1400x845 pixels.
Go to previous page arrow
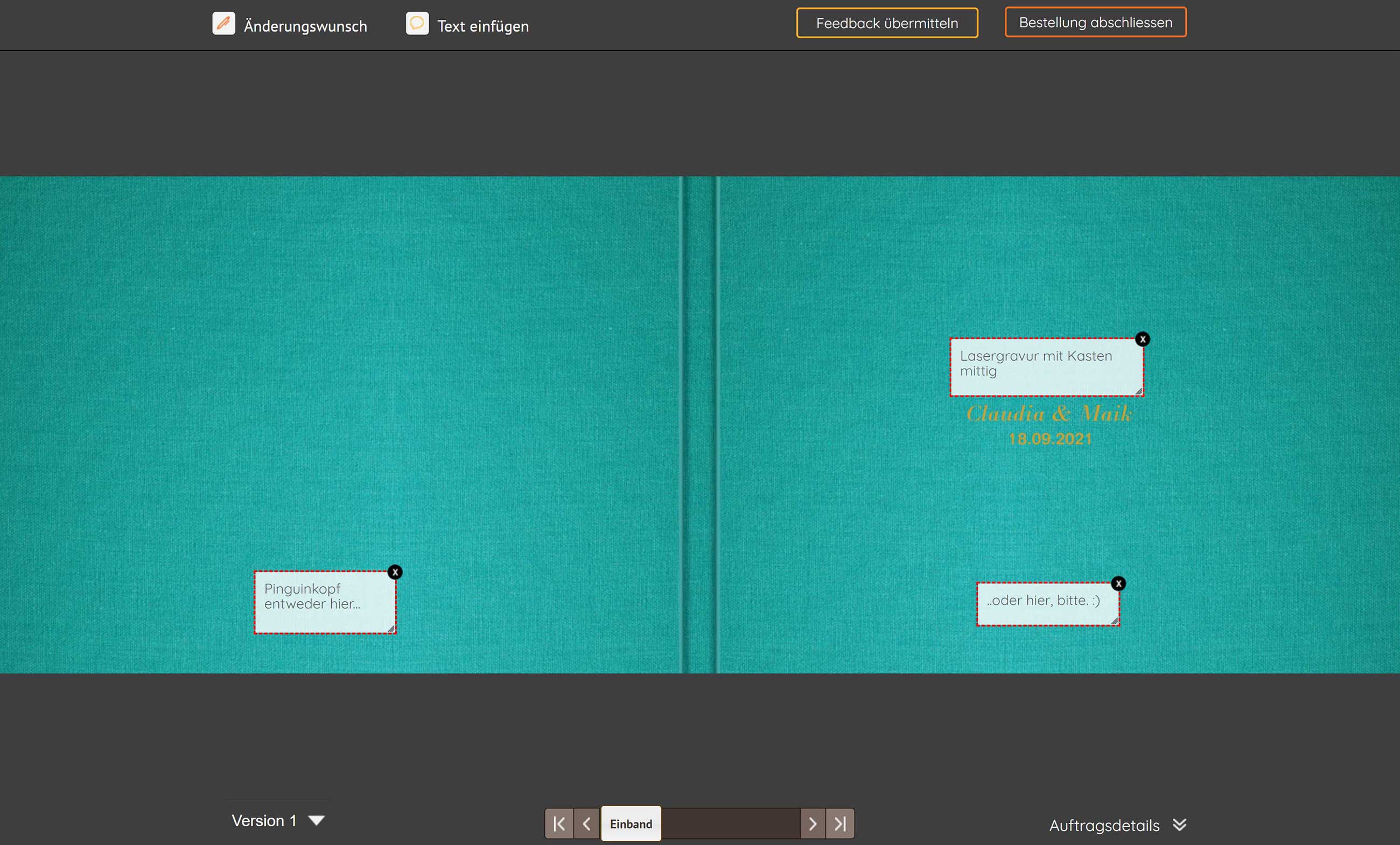(x=587, y=824)
